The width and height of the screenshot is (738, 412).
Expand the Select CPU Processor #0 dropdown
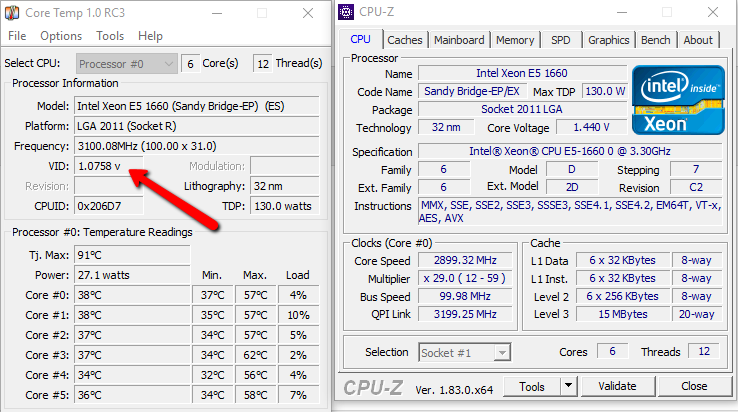[x=127, y=64]
